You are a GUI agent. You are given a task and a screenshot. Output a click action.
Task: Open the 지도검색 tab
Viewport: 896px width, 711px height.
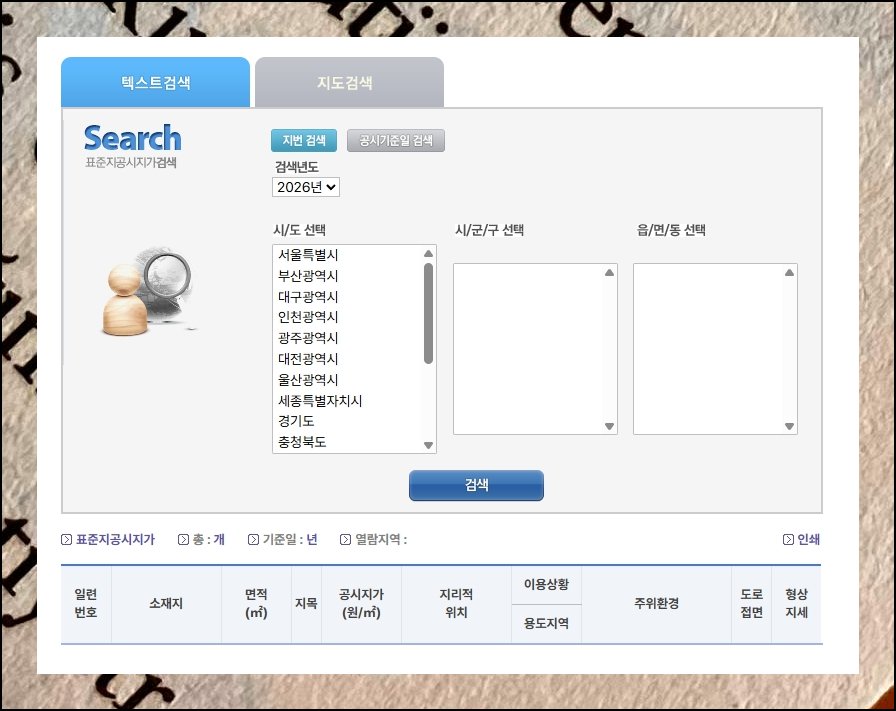point(349,82)
